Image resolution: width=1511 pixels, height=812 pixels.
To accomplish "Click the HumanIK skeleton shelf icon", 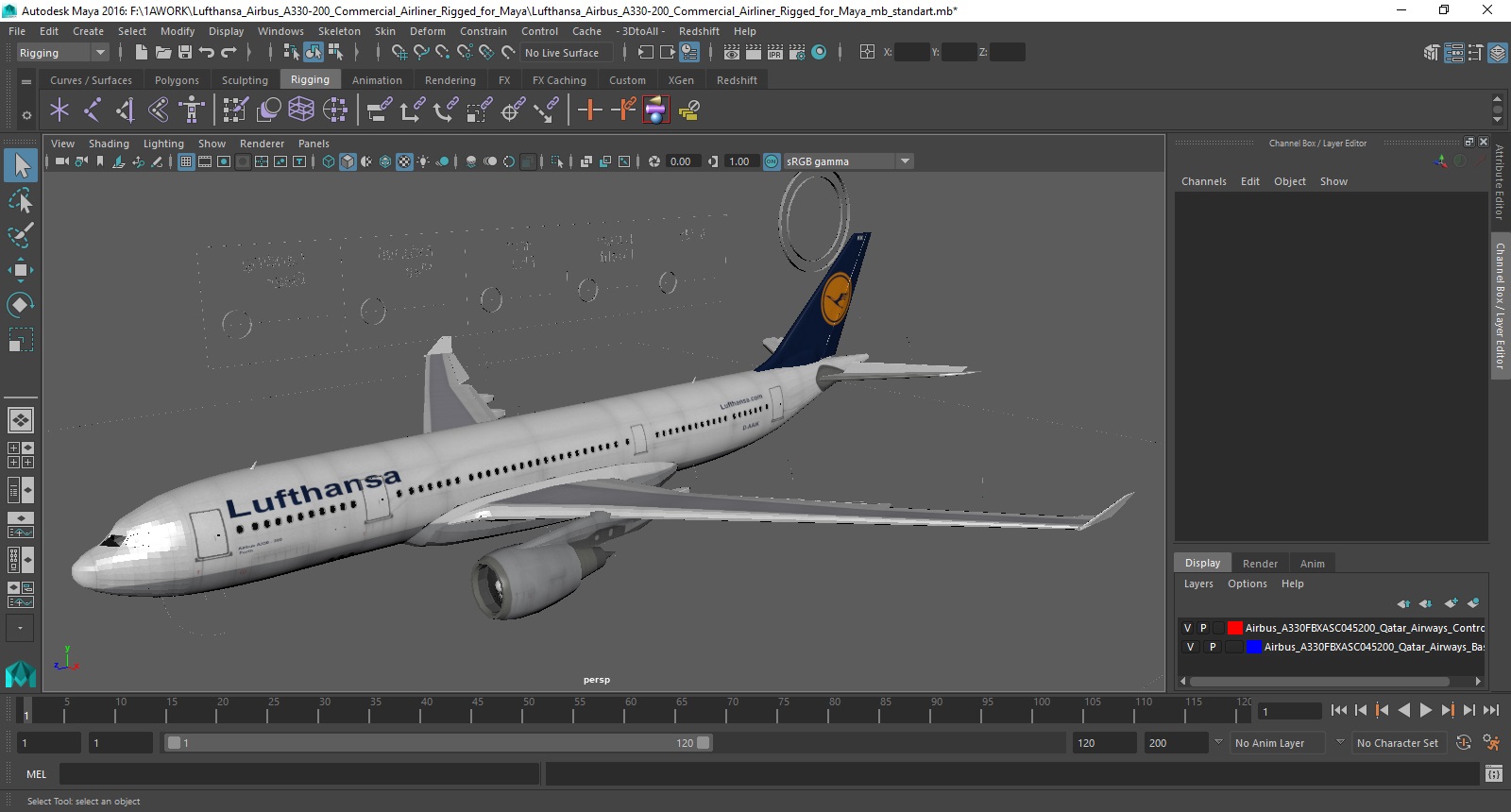I will 192,110.
